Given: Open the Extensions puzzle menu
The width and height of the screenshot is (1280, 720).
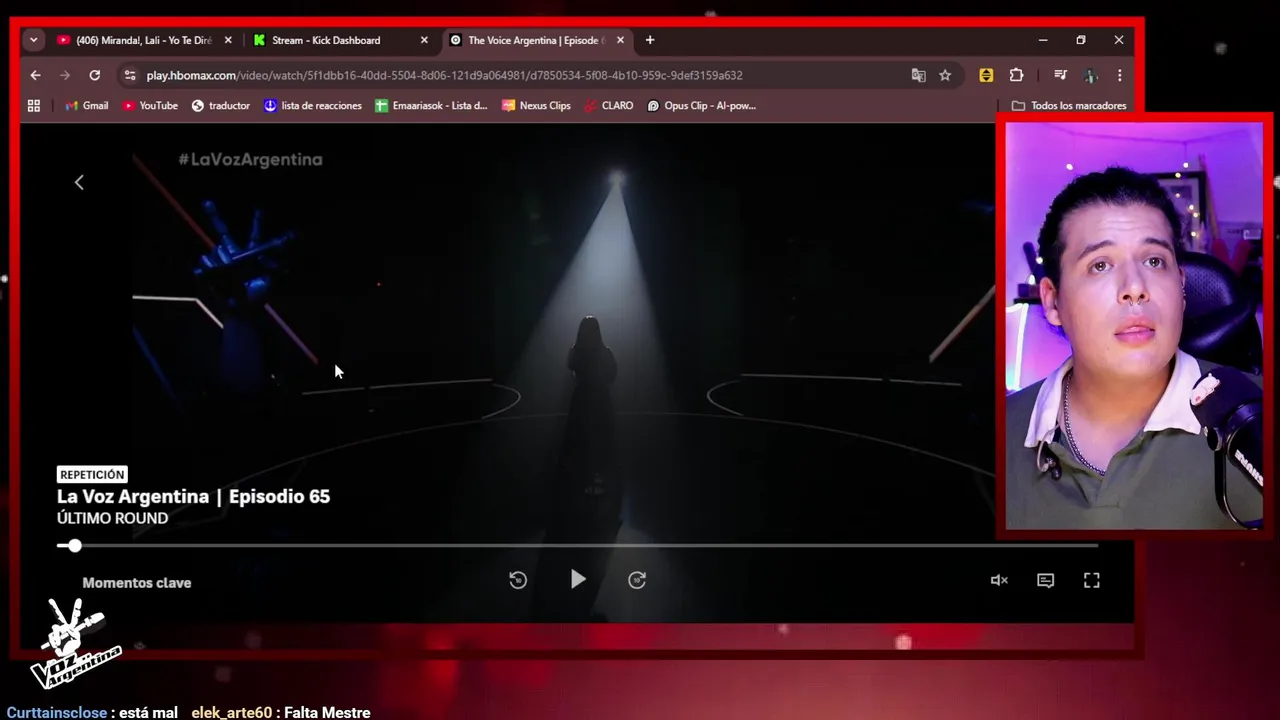Looking at the screenshot, I should (1016, 75).
